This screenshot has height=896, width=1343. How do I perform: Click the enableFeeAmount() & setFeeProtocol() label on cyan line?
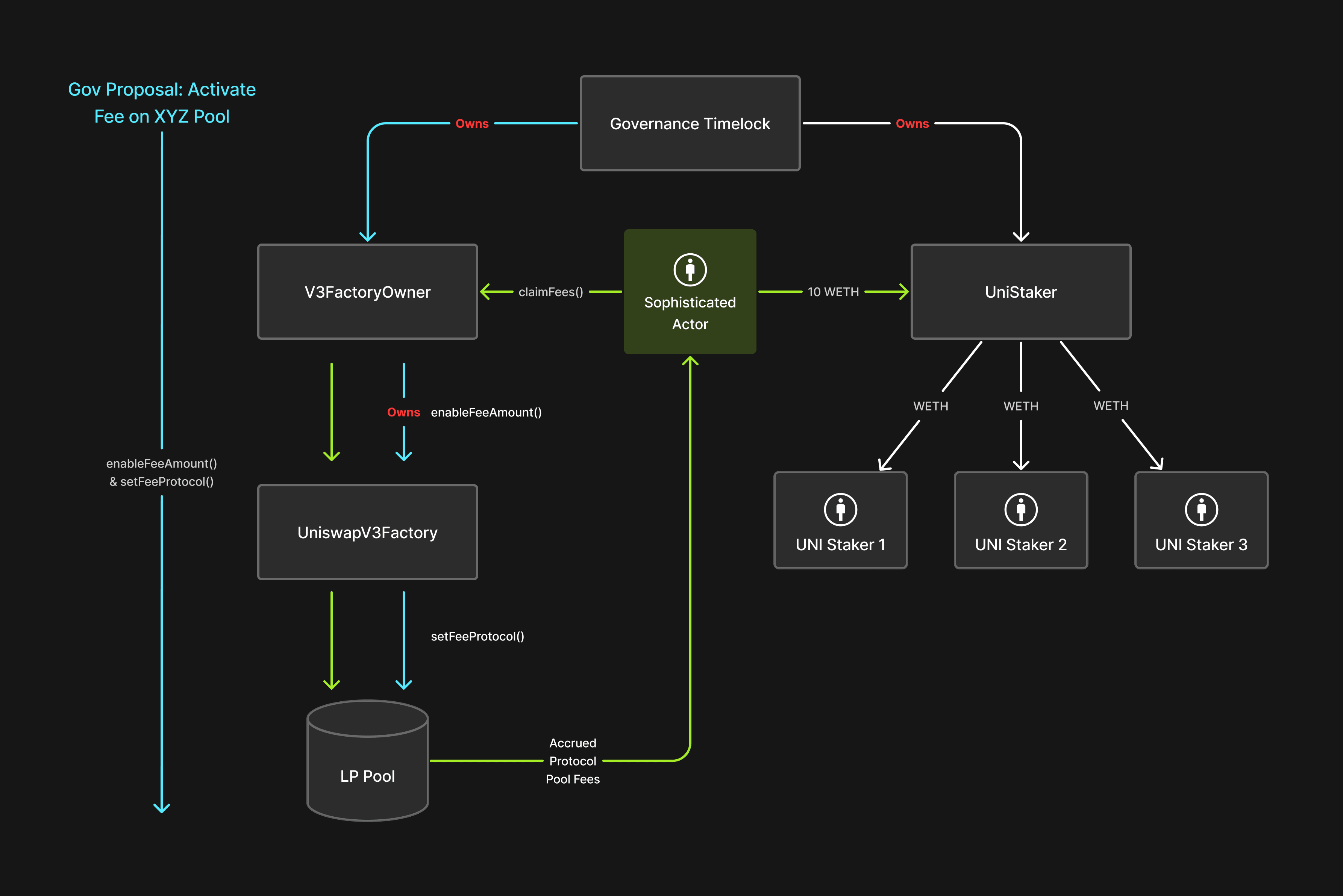coord(162,472)
